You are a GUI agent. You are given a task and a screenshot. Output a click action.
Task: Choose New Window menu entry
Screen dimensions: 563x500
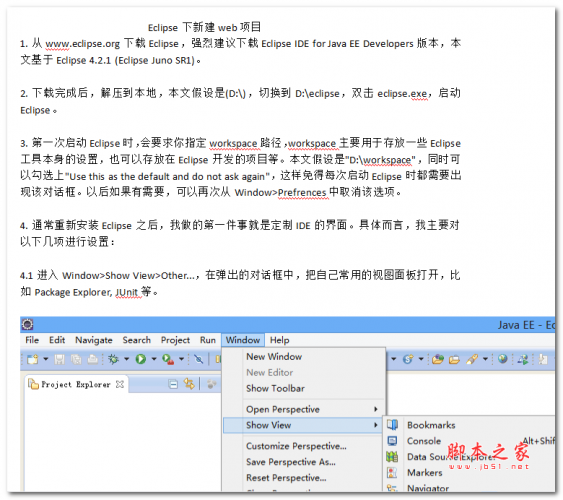click(x=303, y=356)
